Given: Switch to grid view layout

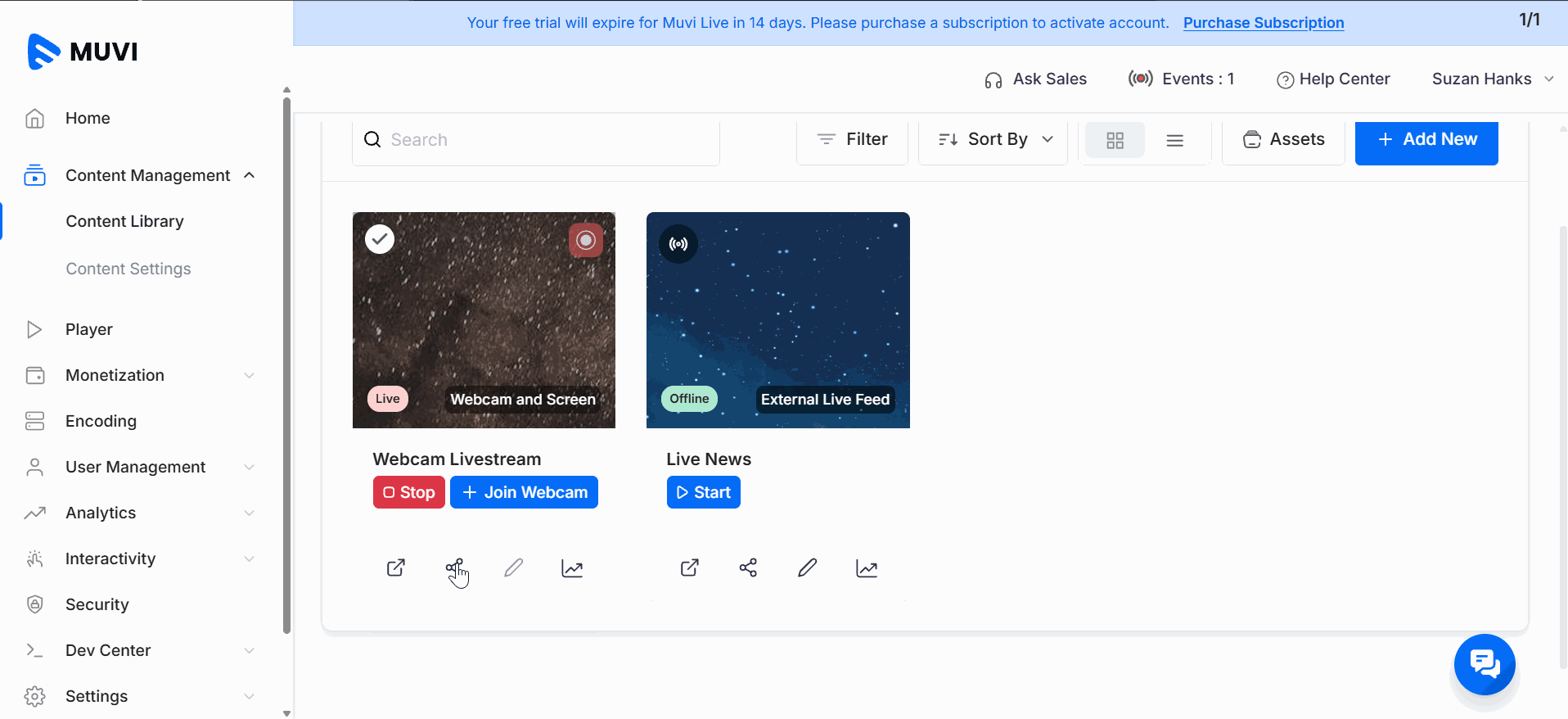Looking at the screenshot, I should point(1115,140).
